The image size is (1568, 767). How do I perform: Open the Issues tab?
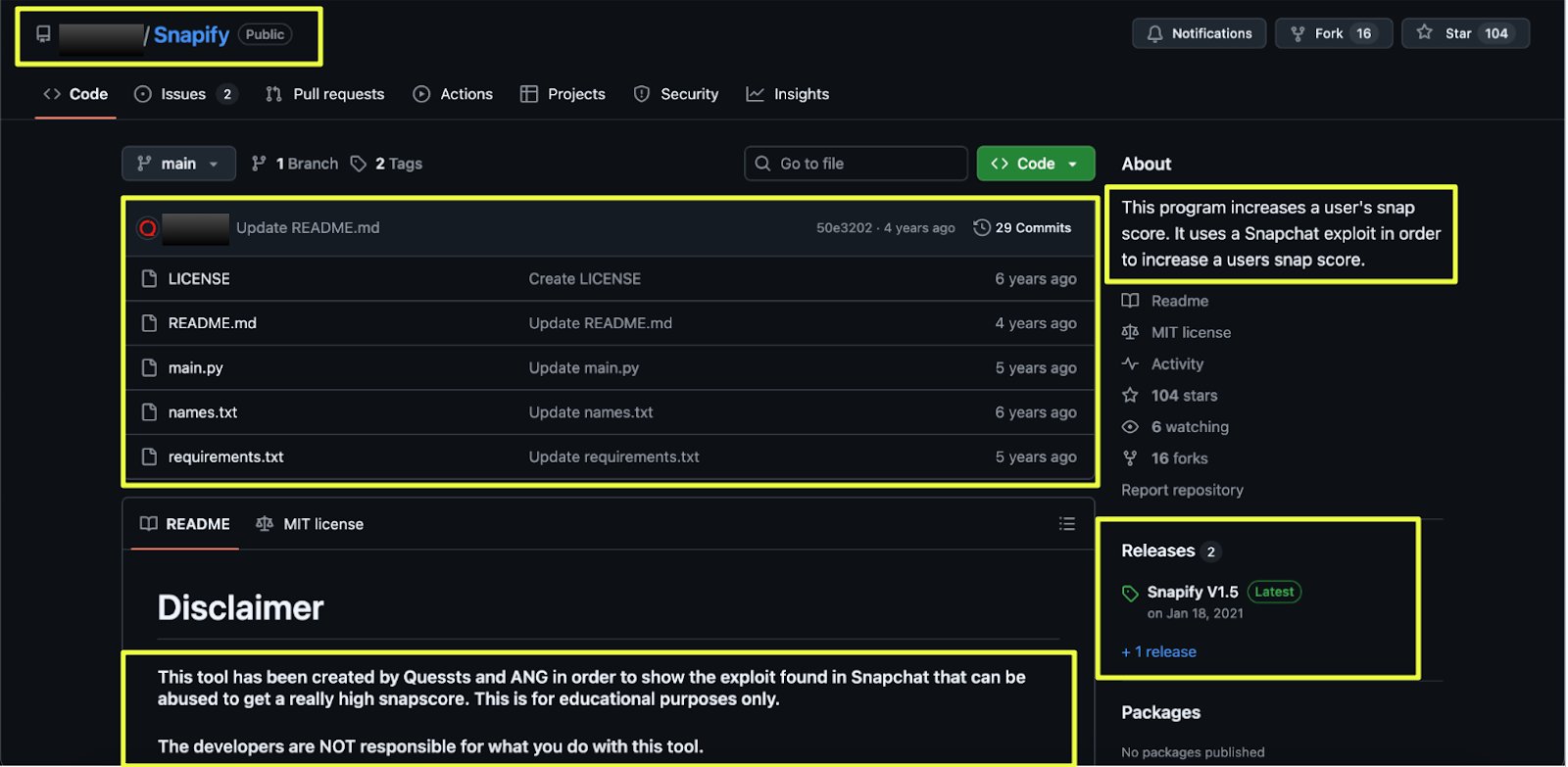tap(183, 94)
